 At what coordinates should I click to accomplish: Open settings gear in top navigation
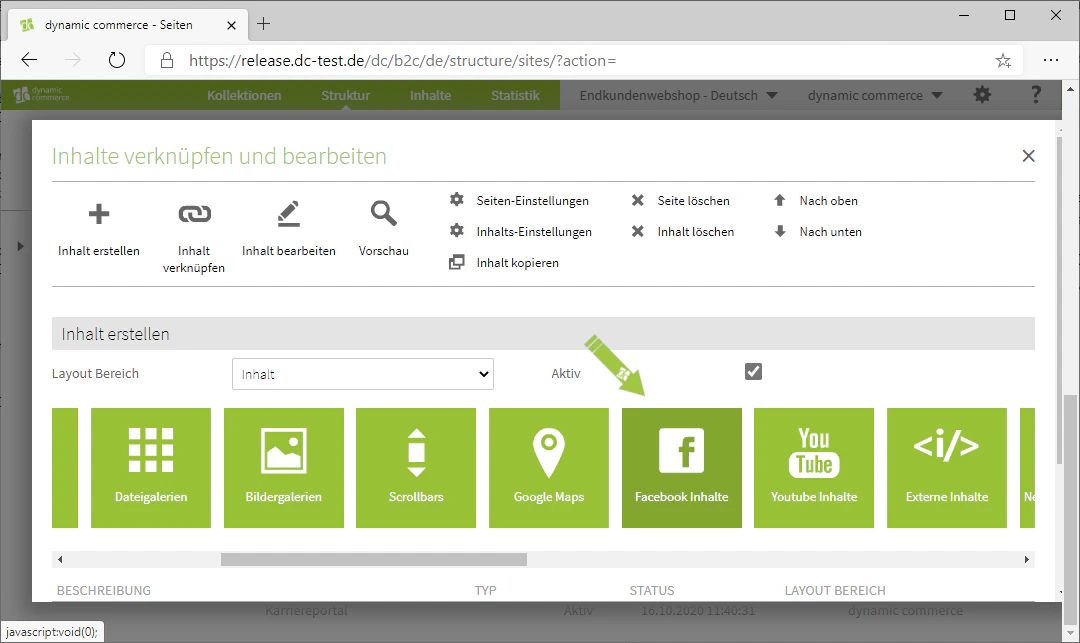pyautogui.click(x=982, y=95)
